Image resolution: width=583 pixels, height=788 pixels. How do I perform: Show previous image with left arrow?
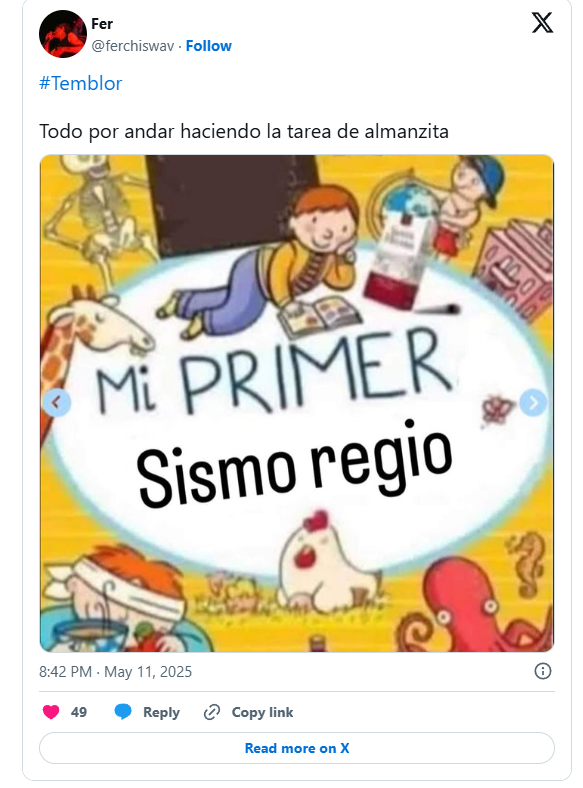tap(57, 403)
